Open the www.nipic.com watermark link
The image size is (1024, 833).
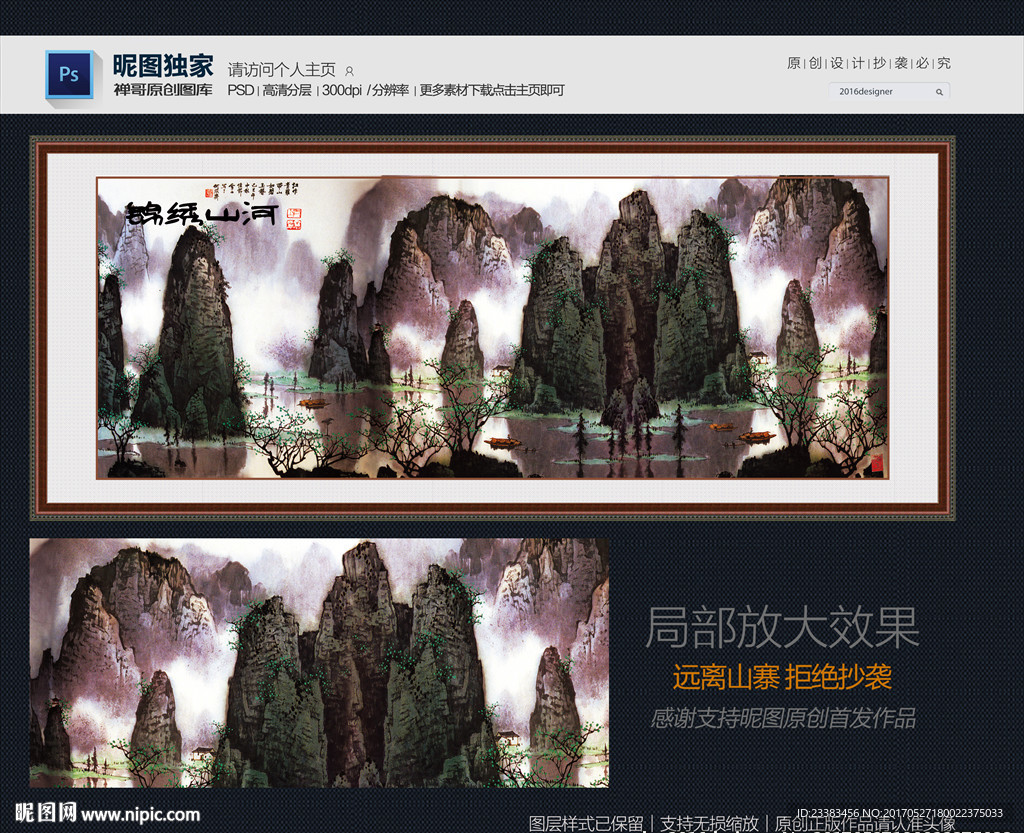pyautogui.click(x=140, y=815)
